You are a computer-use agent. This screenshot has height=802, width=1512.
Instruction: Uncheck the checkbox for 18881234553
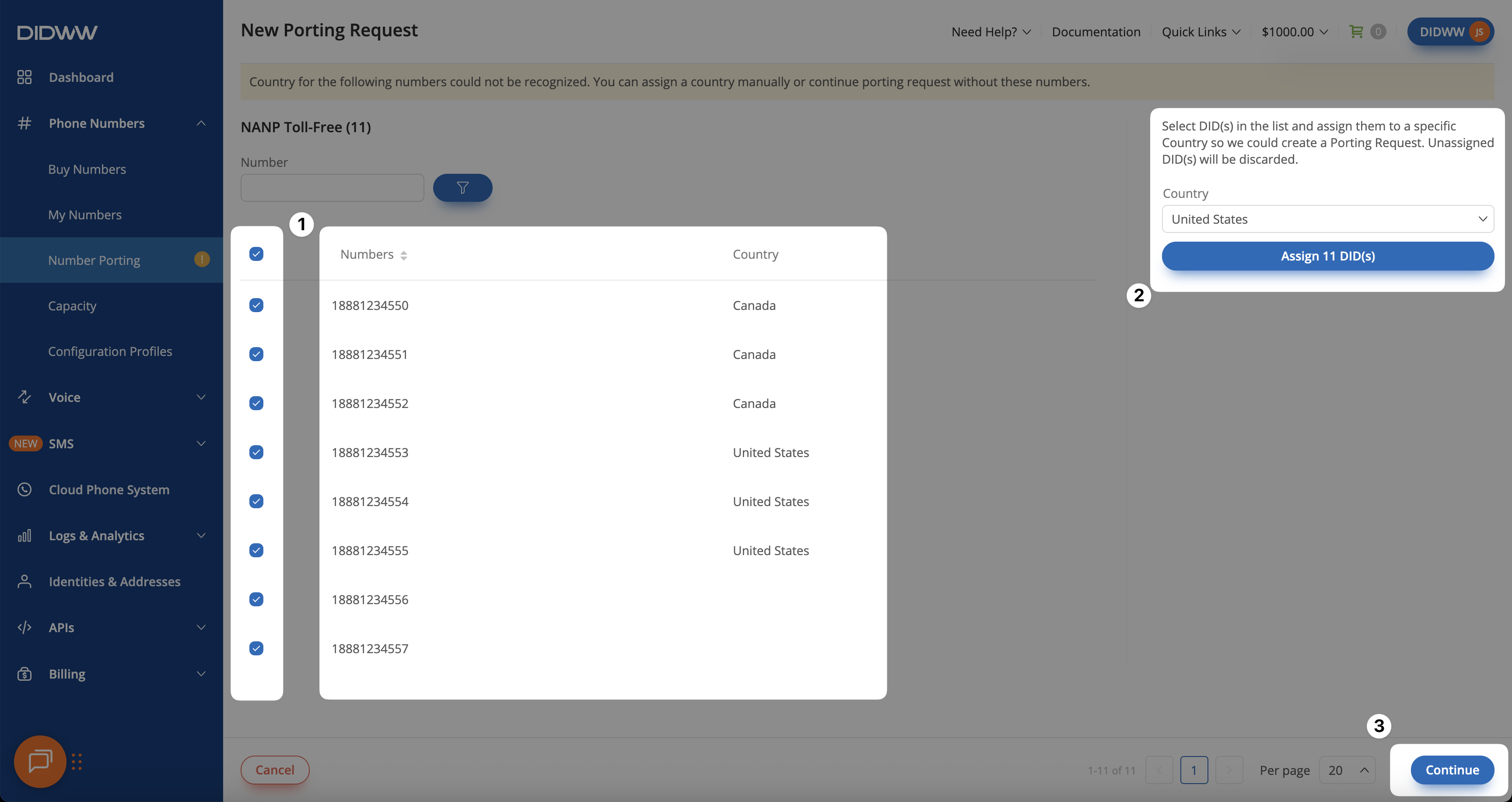pyautogui.click(x=256, y=452)
